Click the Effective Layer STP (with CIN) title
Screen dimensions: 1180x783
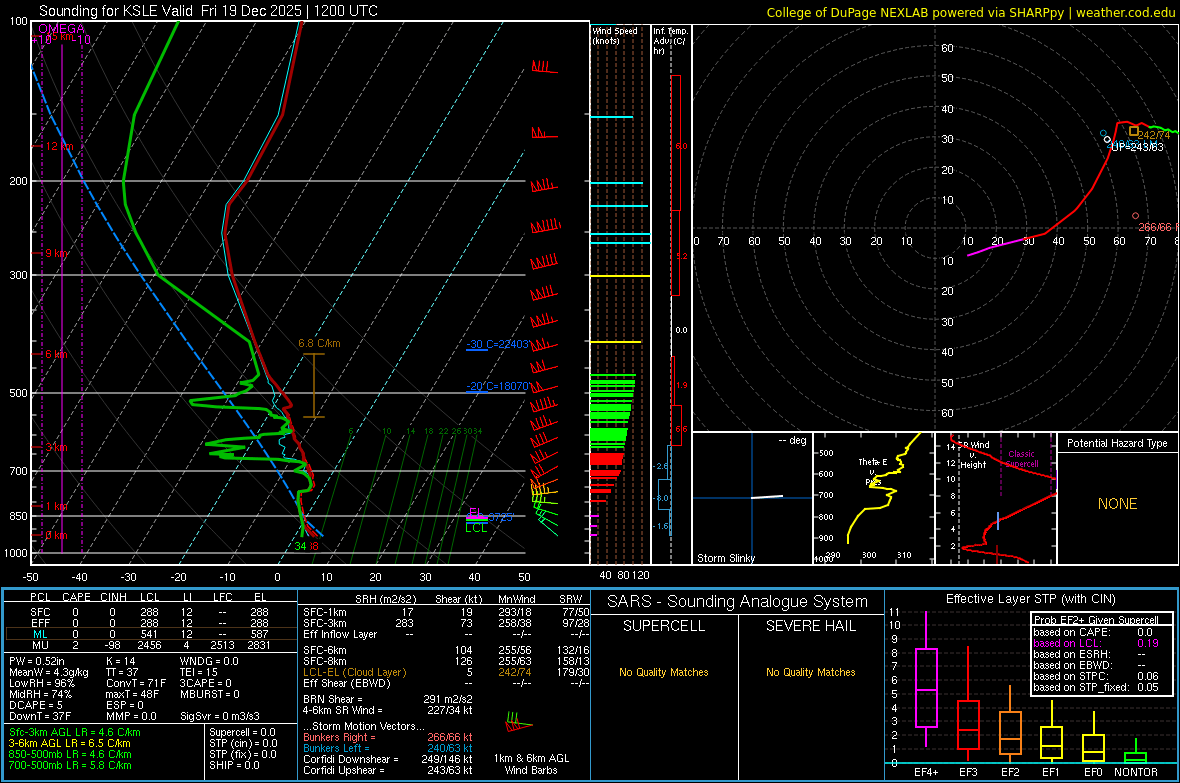click(1030, 599)
